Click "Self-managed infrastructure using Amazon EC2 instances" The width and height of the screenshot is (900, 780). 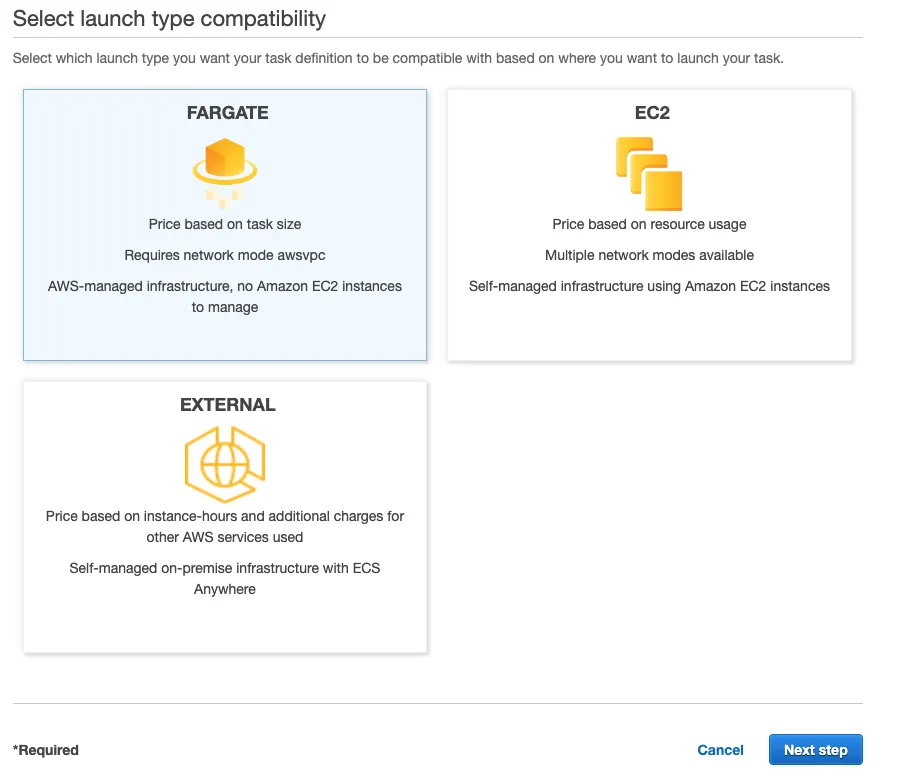point(649,286)
